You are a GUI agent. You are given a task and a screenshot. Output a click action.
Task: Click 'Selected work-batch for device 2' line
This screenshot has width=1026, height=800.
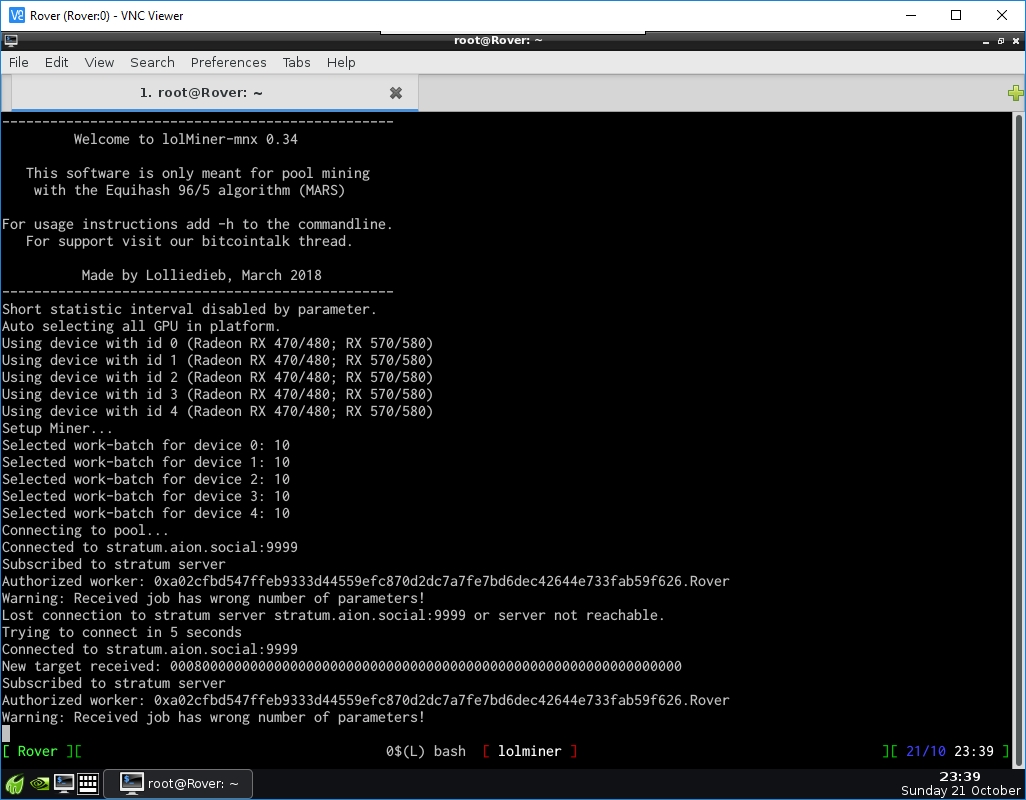tap(146, 479)
